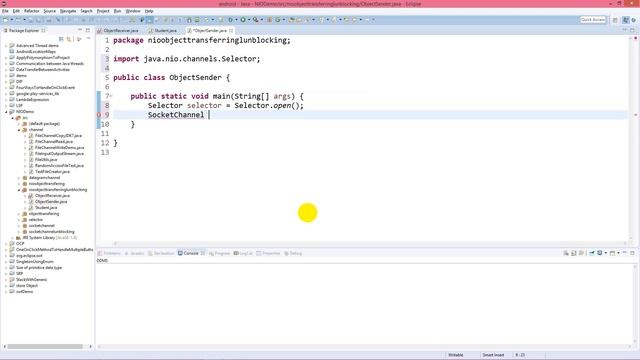Select TextFileCreator.java file

point(52,172)
